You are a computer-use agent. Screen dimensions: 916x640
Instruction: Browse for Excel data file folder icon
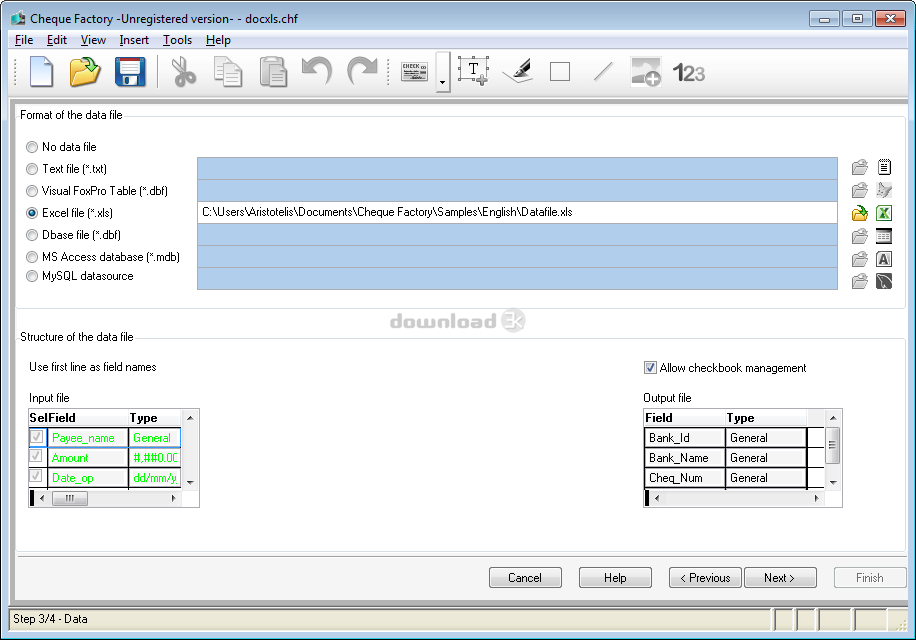pos(860,213)
